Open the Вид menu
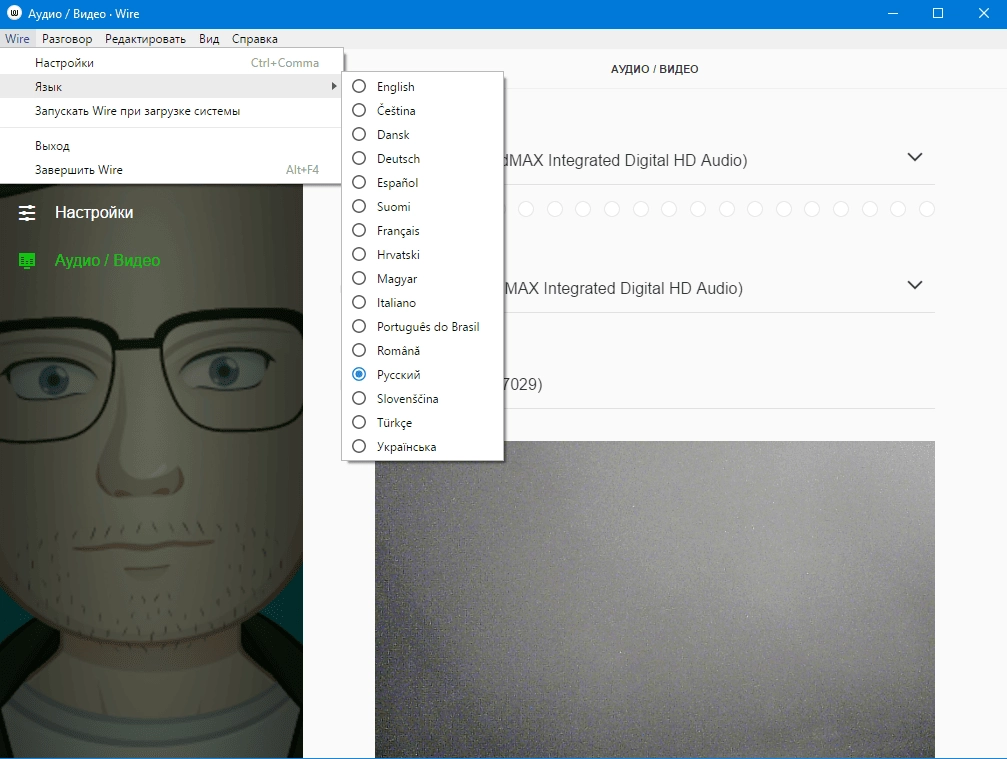1007x759 pixels. point(209,39)
